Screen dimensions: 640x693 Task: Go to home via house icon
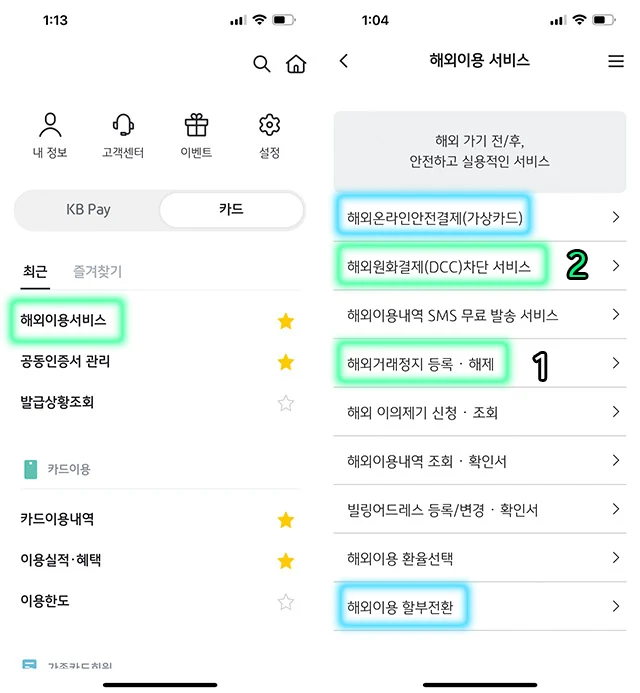296,64
